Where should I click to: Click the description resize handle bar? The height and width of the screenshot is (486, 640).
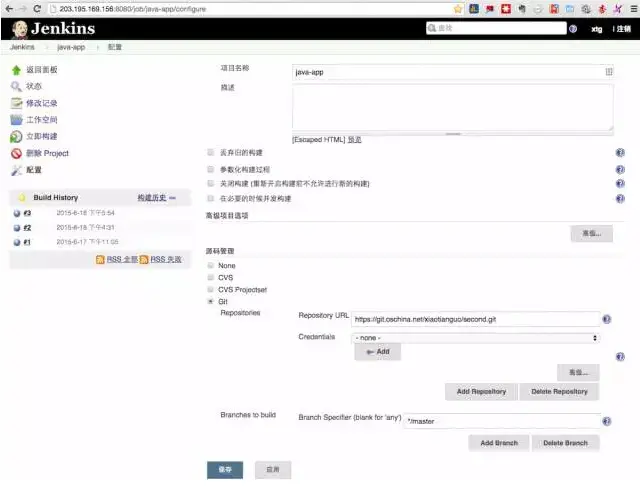click(x=453, y=133)
